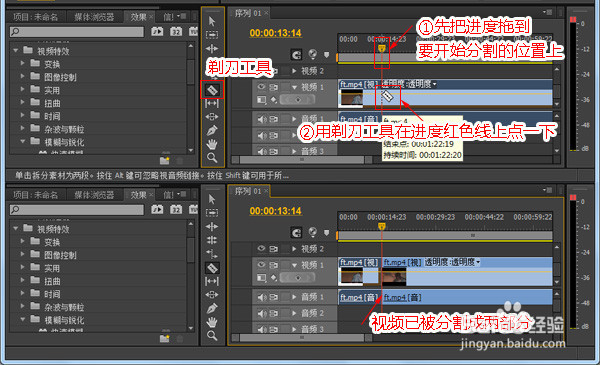Mute the 音频 1 speaker in the lower timeline
The height and width of the screenshot is (365, 600).
[x=262, y=297]
